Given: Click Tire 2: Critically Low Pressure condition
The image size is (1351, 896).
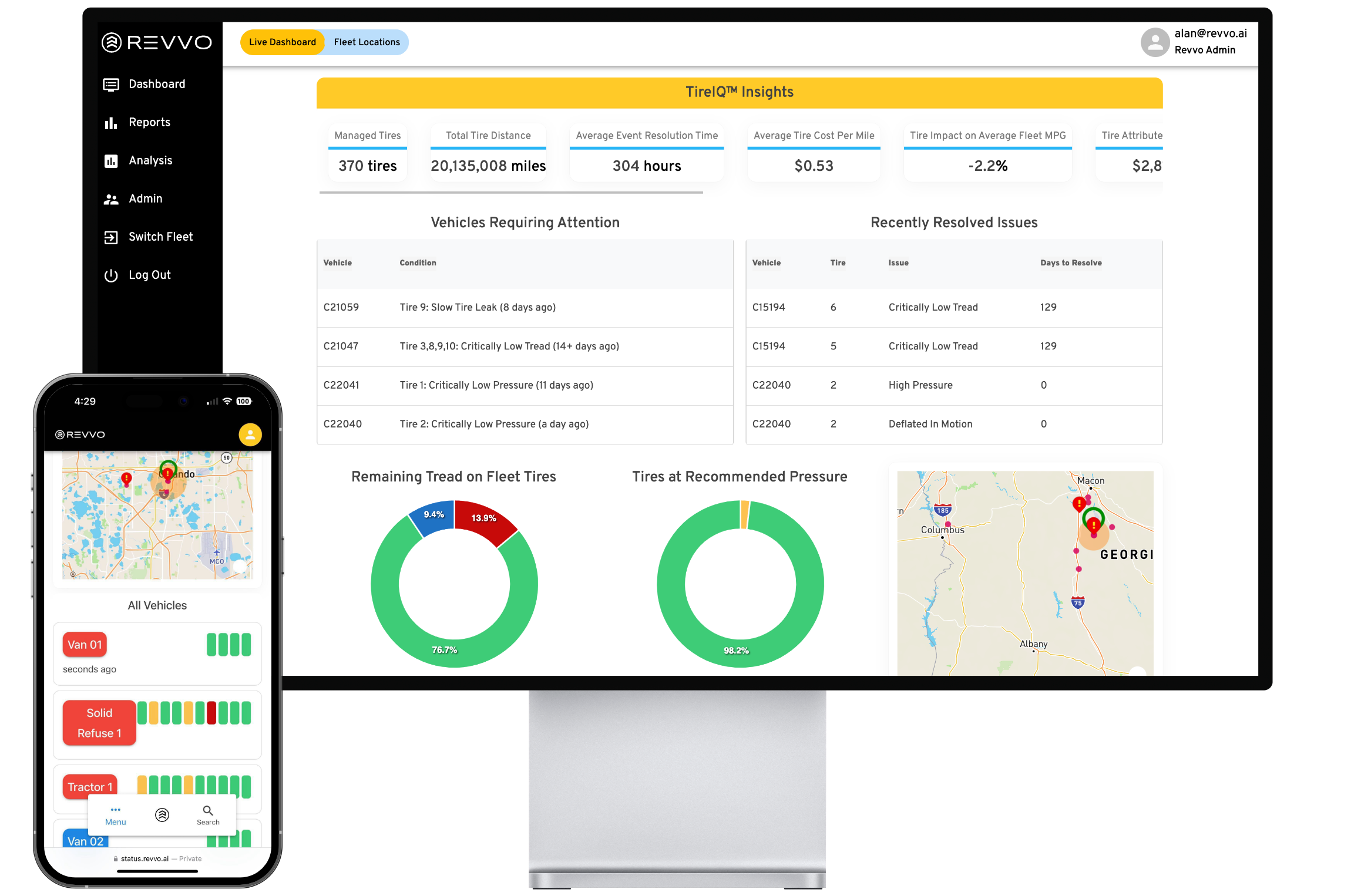Looking at the screenshot, I should point(494,424).
